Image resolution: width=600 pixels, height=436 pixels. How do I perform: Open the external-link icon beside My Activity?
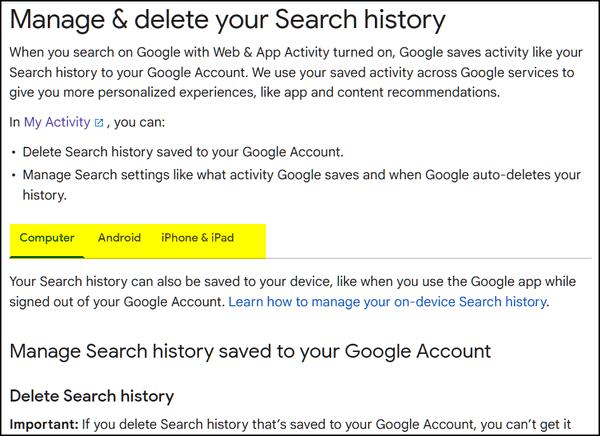[x=99, y=123]
